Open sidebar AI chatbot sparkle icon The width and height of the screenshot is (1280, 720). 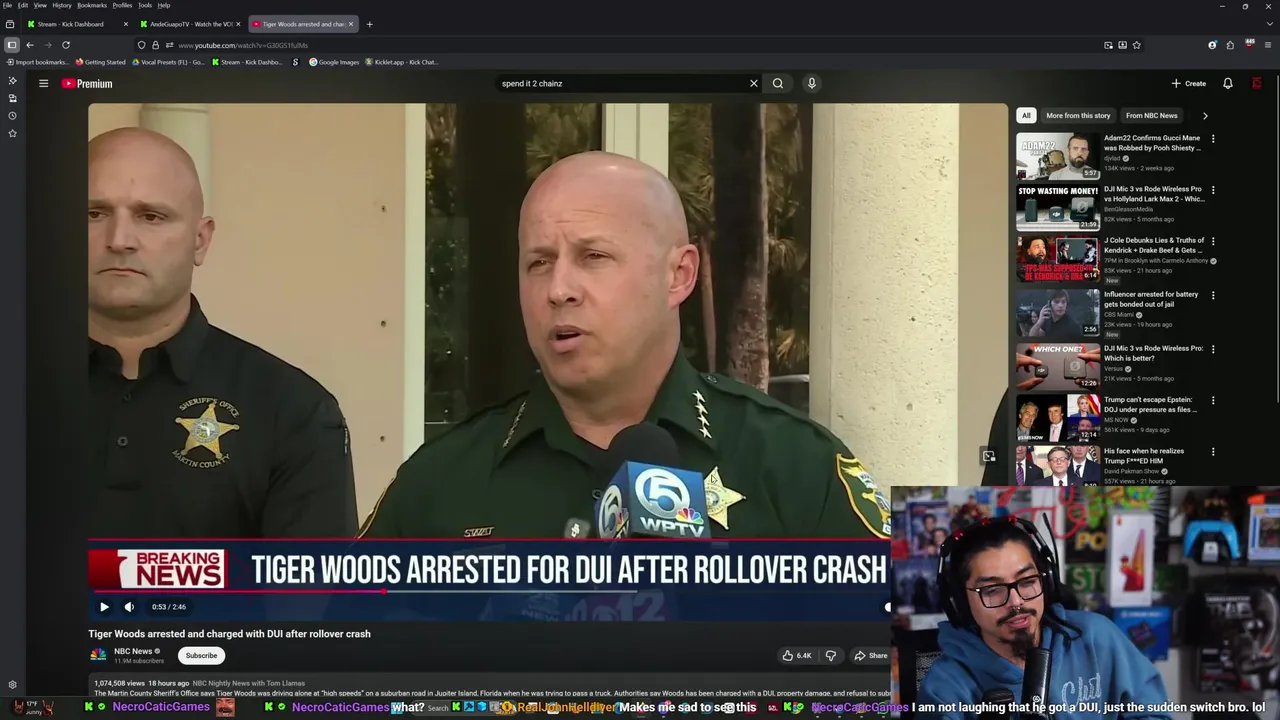[x=12, y=80]
